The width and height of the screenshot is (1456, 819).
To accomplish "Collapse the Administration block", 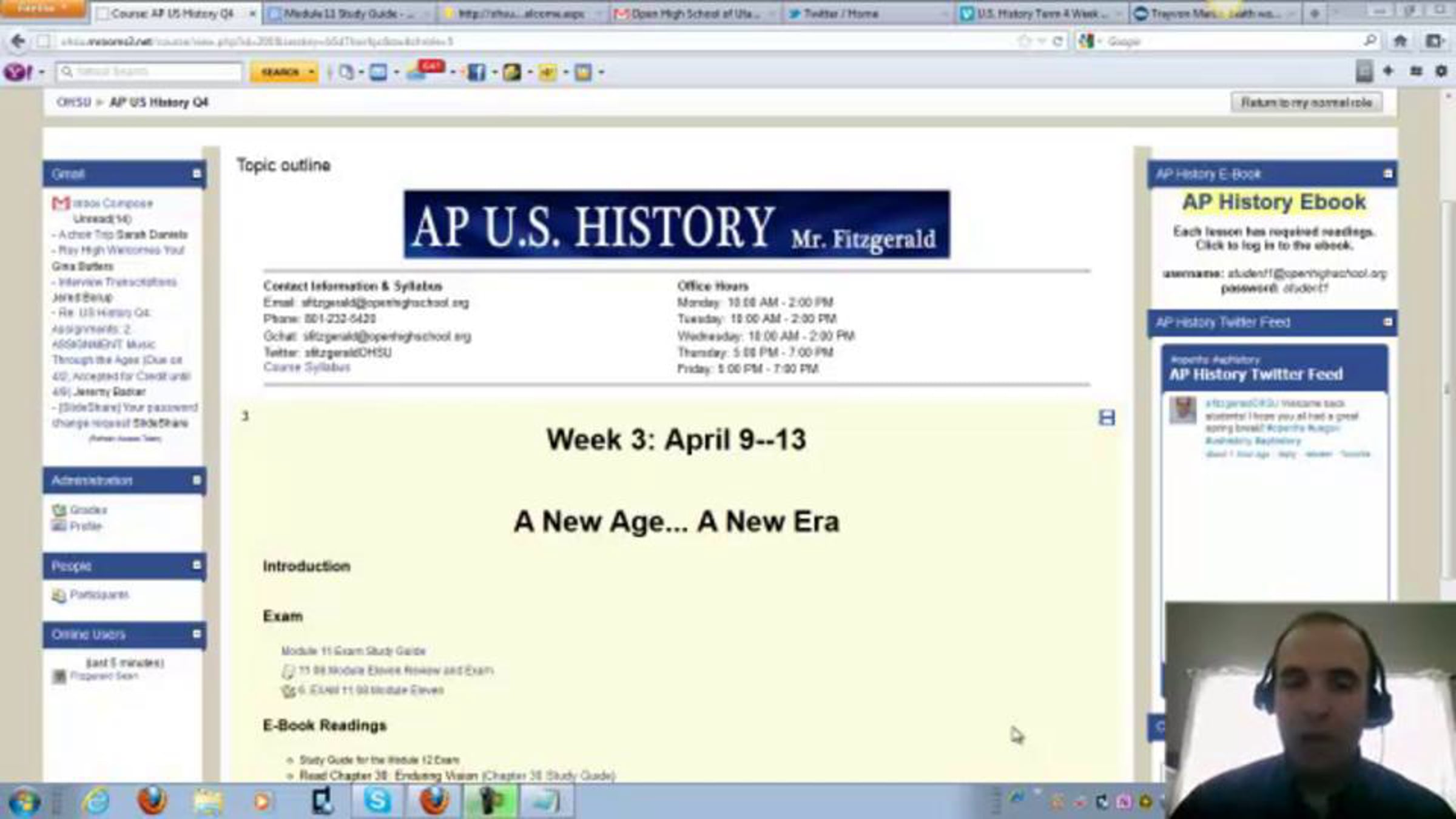I will 197,480.
